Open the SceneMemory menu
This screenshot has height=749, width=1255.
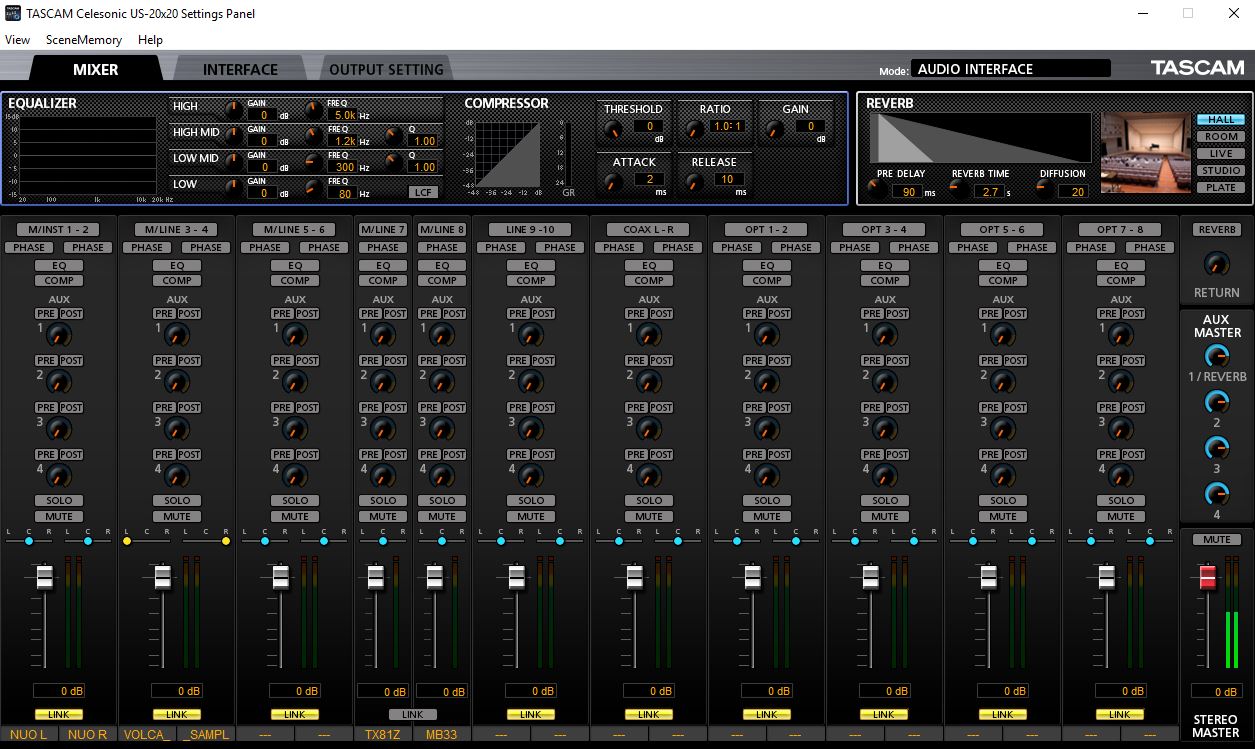click(x=83, y=40)
